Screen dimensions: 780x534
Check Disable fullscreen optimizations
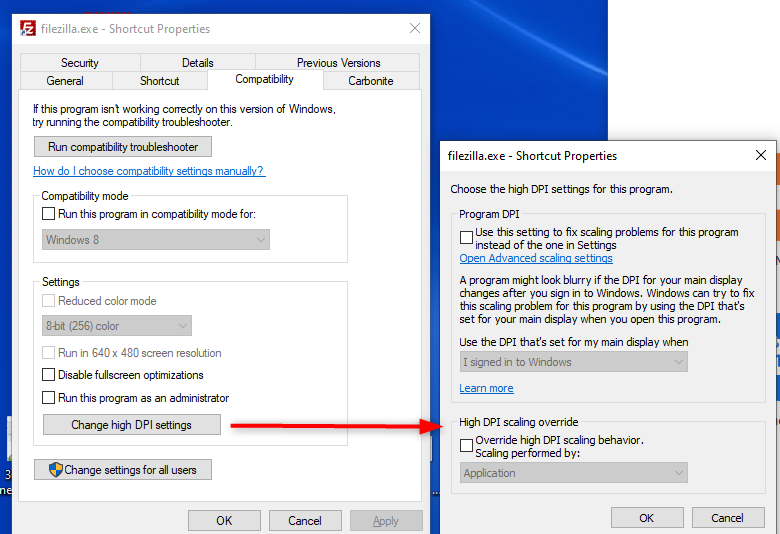pyautogui.click(x=48, y=375)
